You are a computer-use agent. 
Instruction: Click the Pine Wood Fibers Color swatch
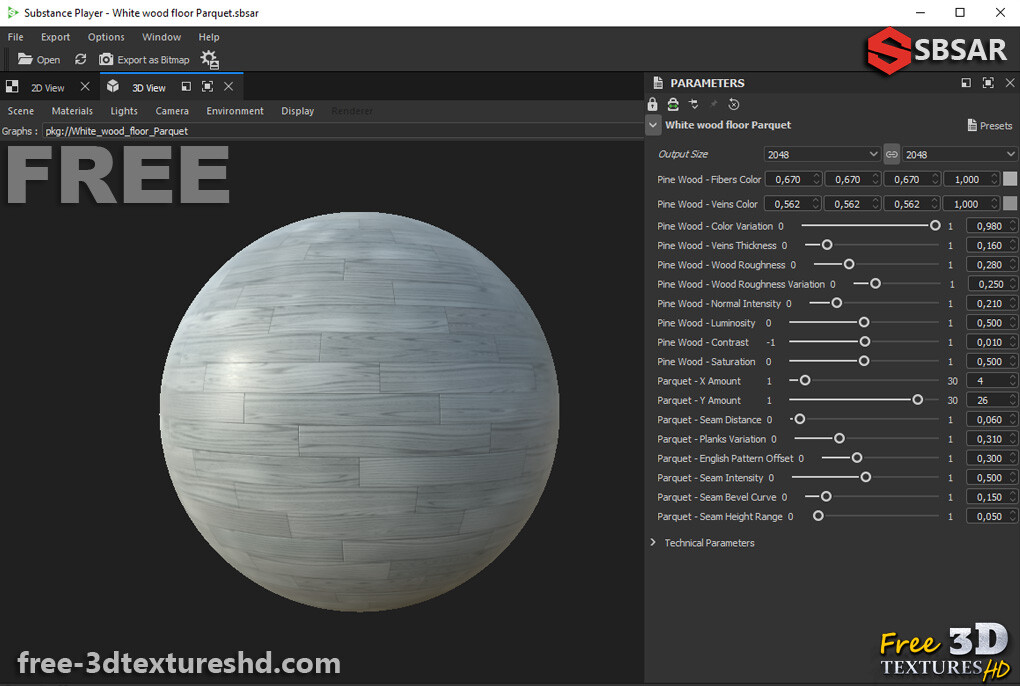[1010, 179]
